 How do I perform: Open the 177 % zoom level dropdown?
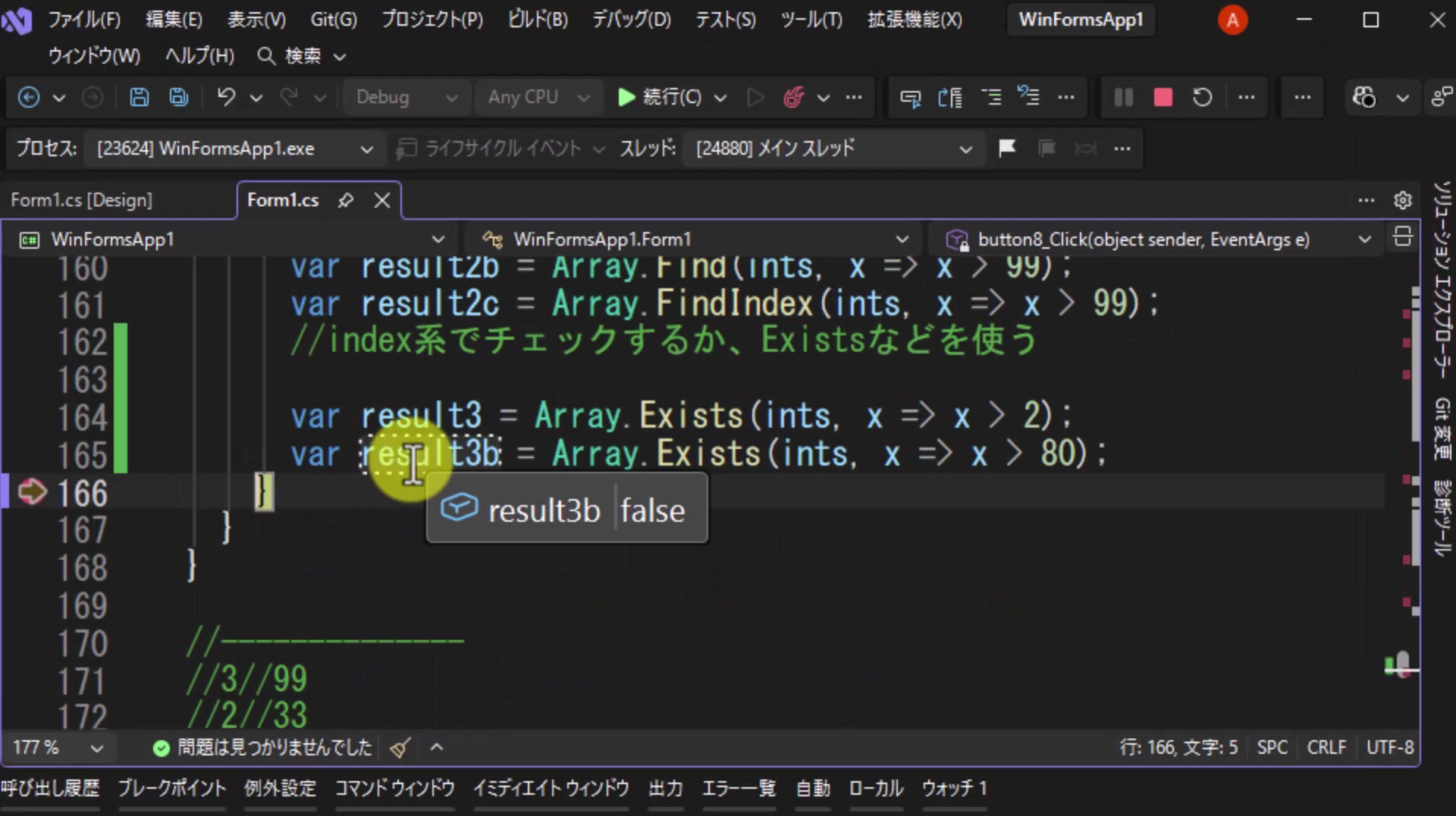pyautogui.click(x=58, y=748)
